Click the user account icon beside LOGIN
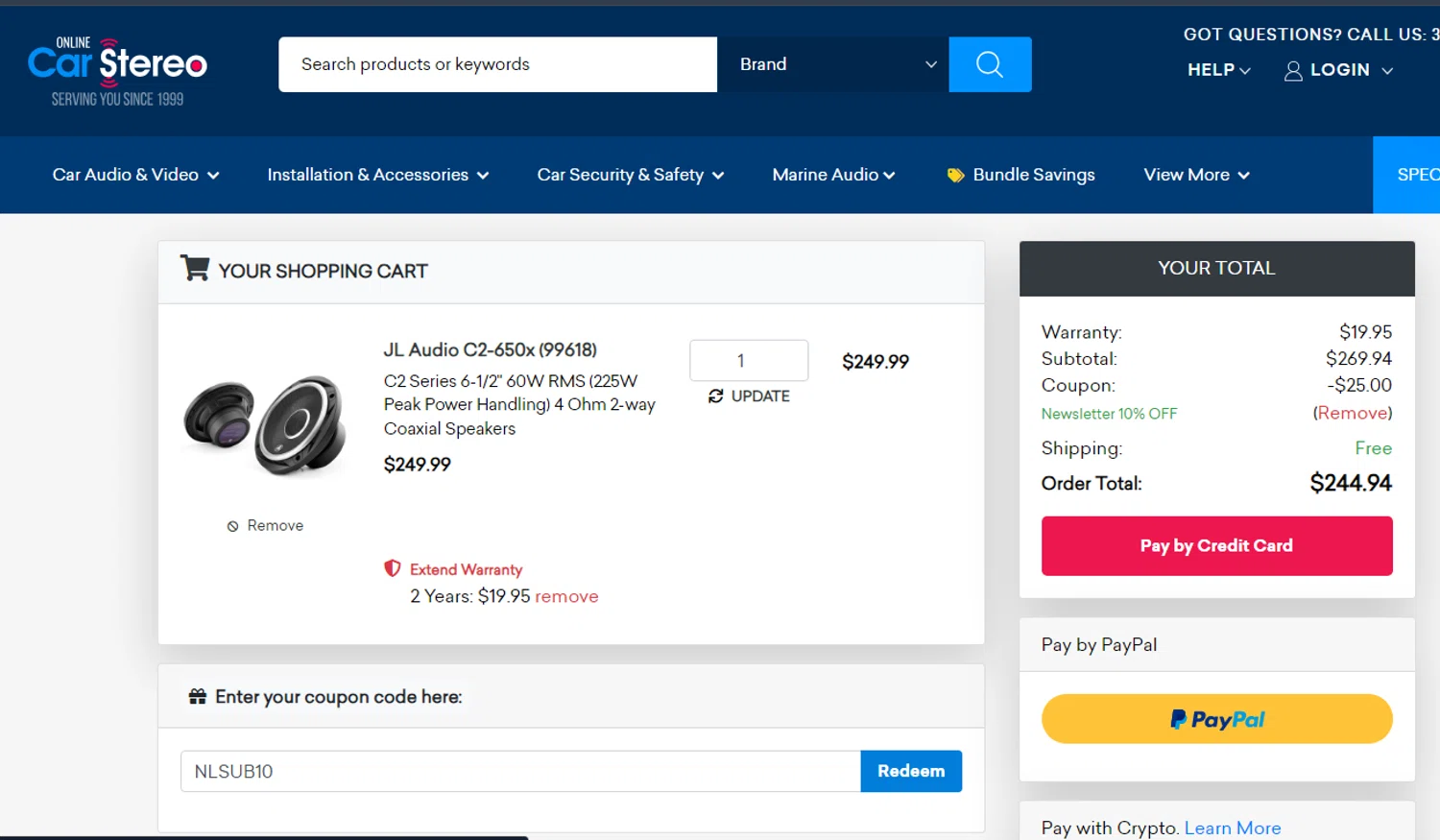 (1293, 71)
